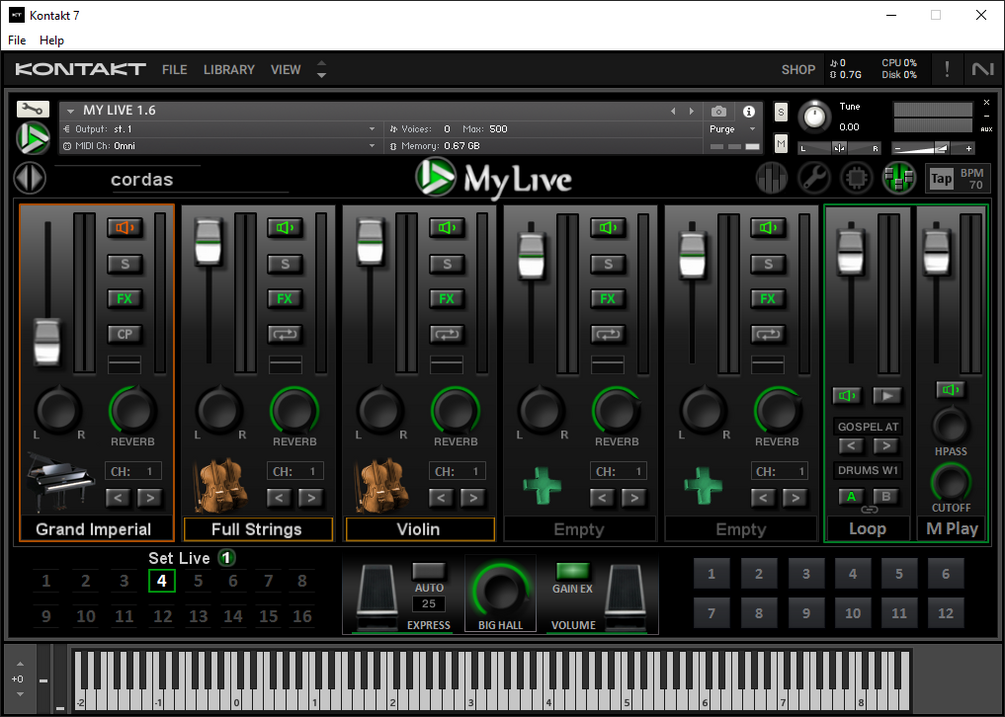This screenshot has height=717, width=1005.
Task: Add instrument with second Empty green plus
Action: (x=703, y=485)
